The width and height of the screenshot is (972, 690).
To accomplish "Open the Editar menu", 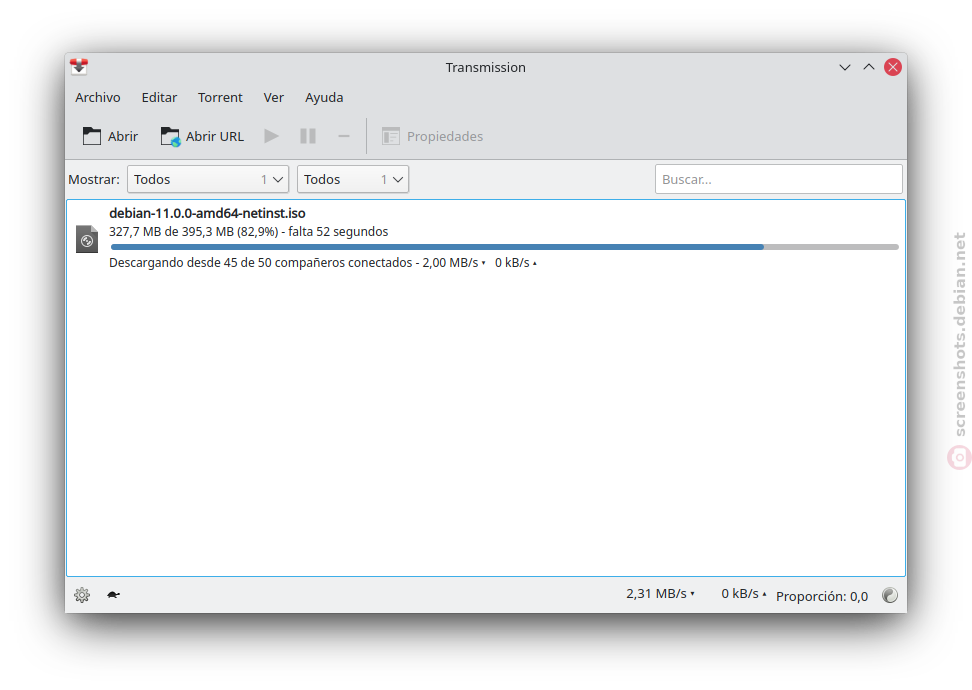I will click(159, 97).
